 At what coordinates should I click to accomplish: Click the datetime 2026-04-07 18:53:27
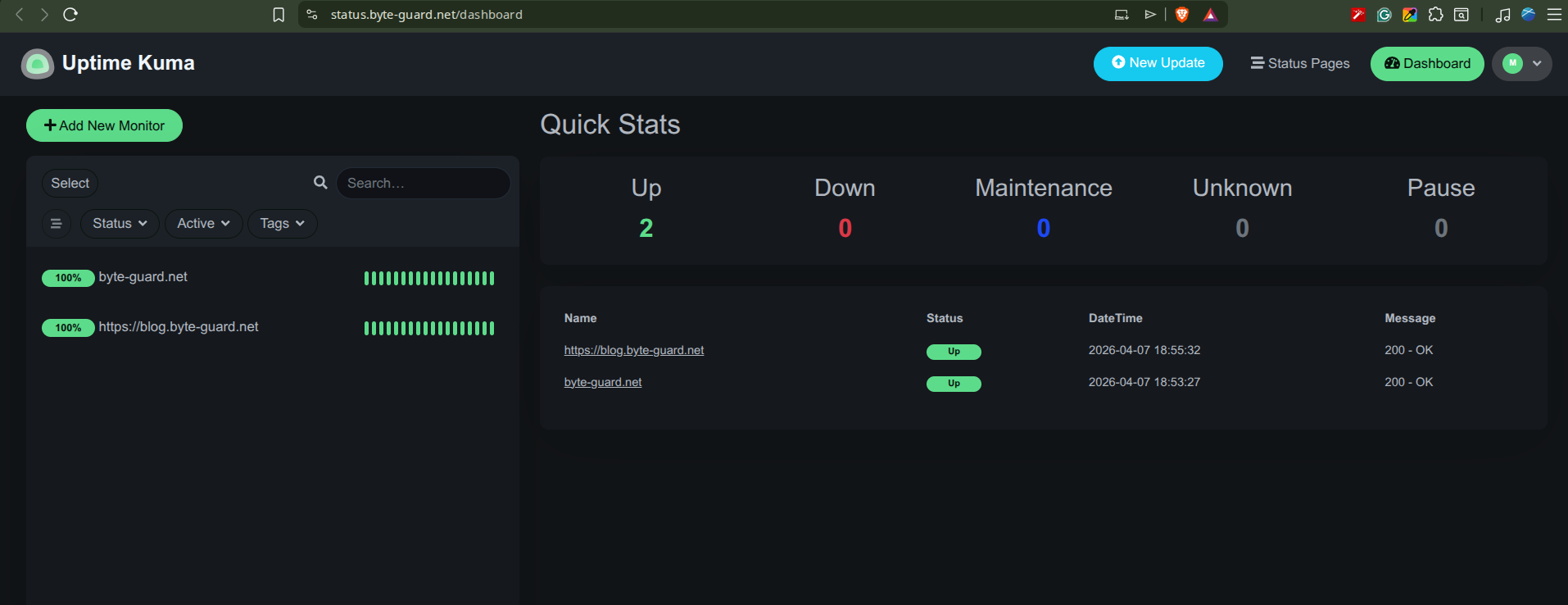[x=1144, y=382]
